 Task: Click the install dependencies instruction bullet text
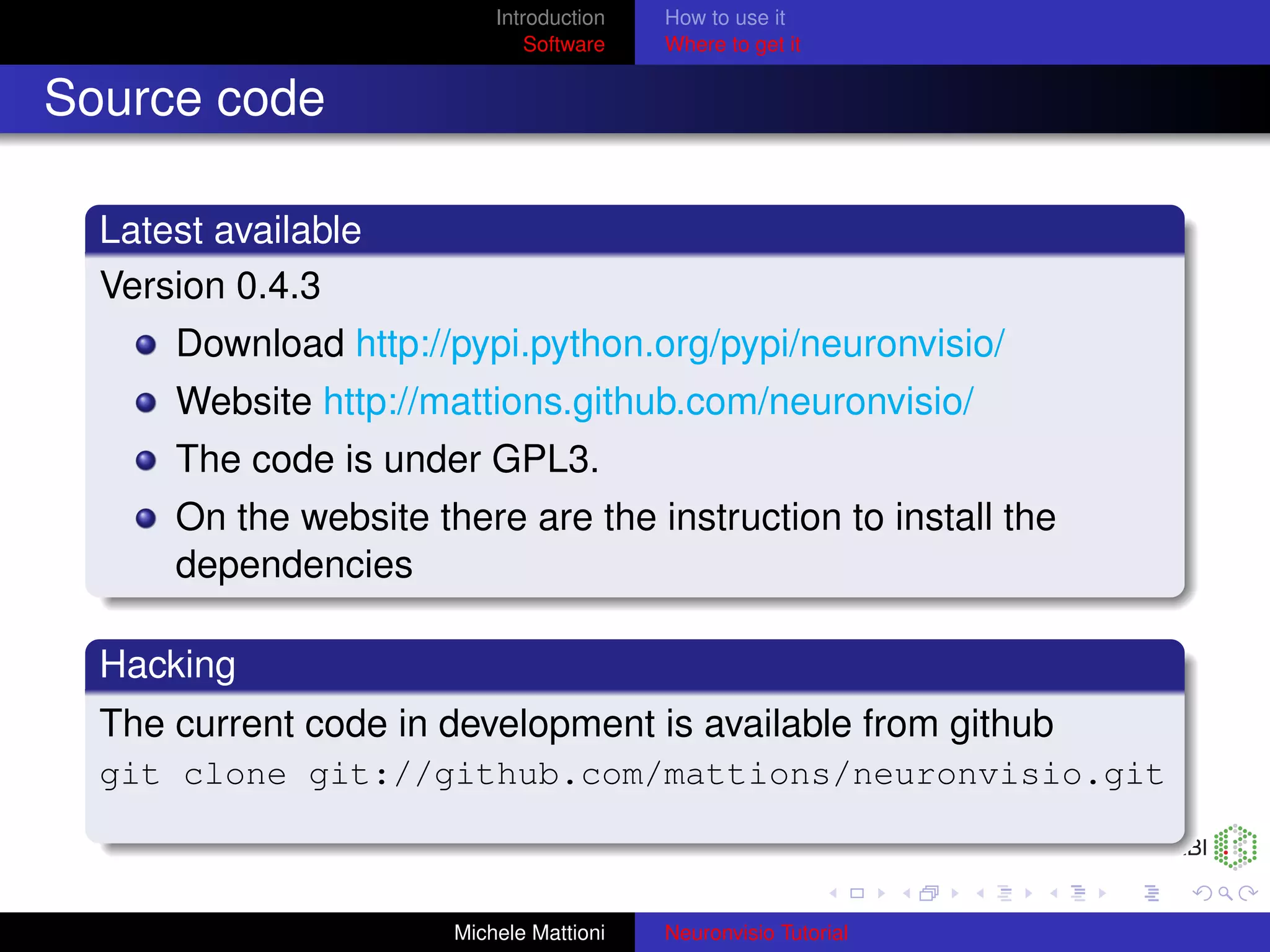615,540
